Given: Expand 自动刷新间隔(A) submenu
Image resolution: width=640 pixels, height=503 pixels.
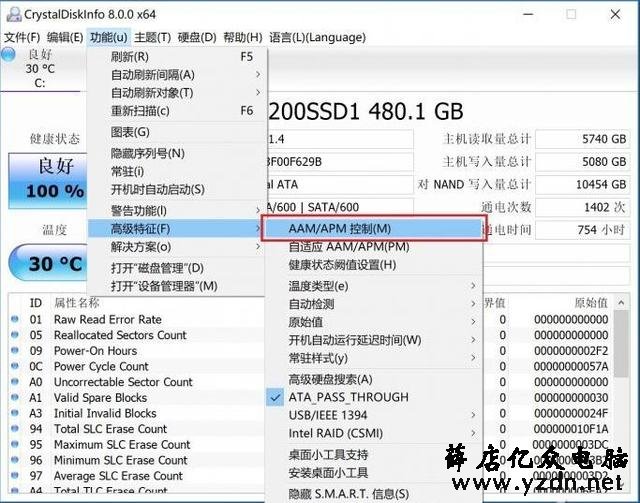Looking at the screenshot, I should click(x=177, y=75).
